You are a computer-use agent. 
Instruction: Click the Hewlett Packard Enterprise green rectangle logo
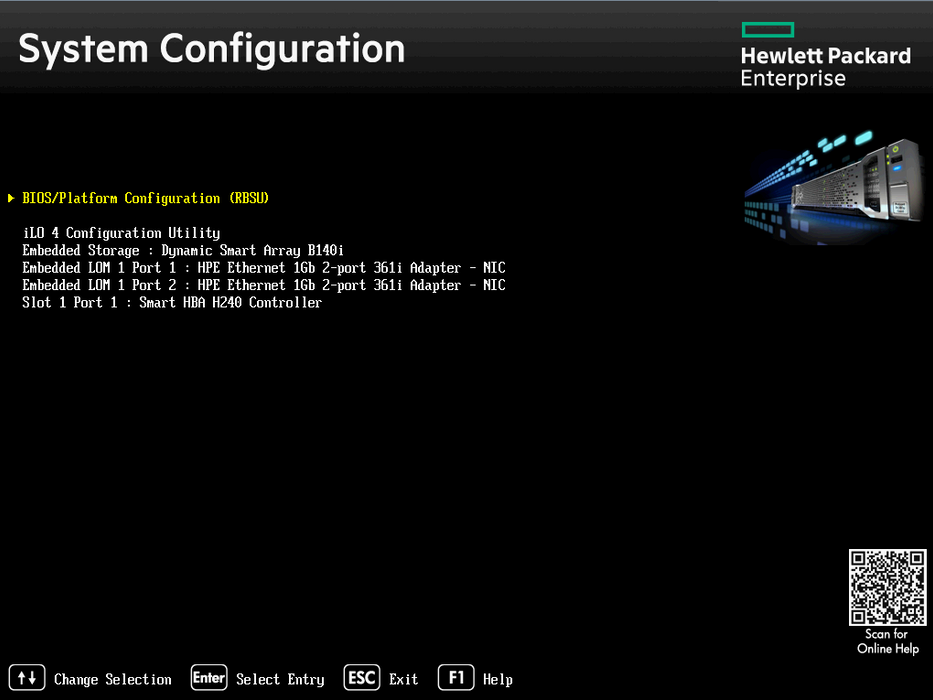(768, 30)
